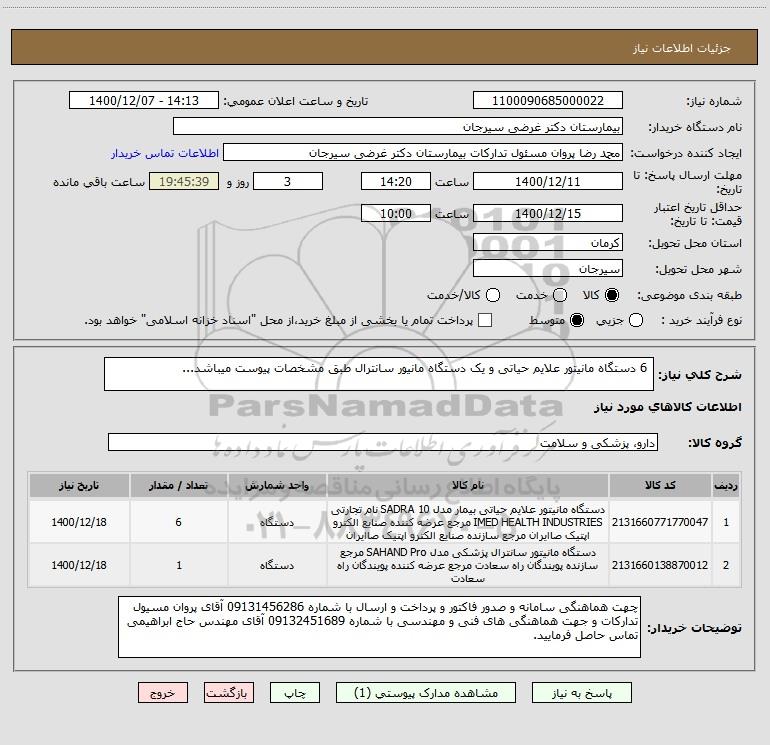The height and width of the screenshot is (745, 770).
Task: Click the واحد شمارش column header
Action: pyautogui.click(x=277, y=485)
